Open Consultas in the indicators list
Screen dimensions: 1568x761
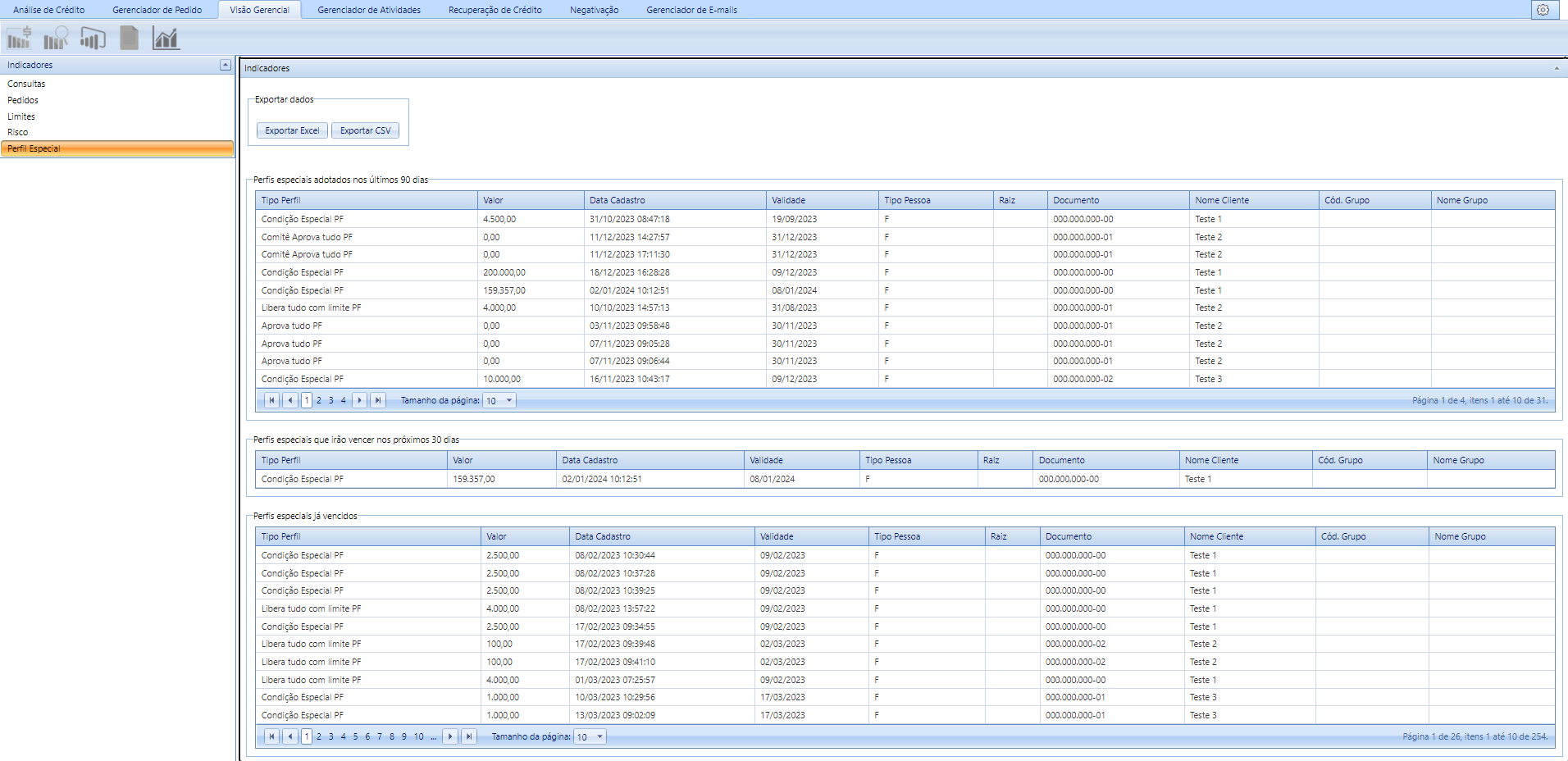click(26, 84)
